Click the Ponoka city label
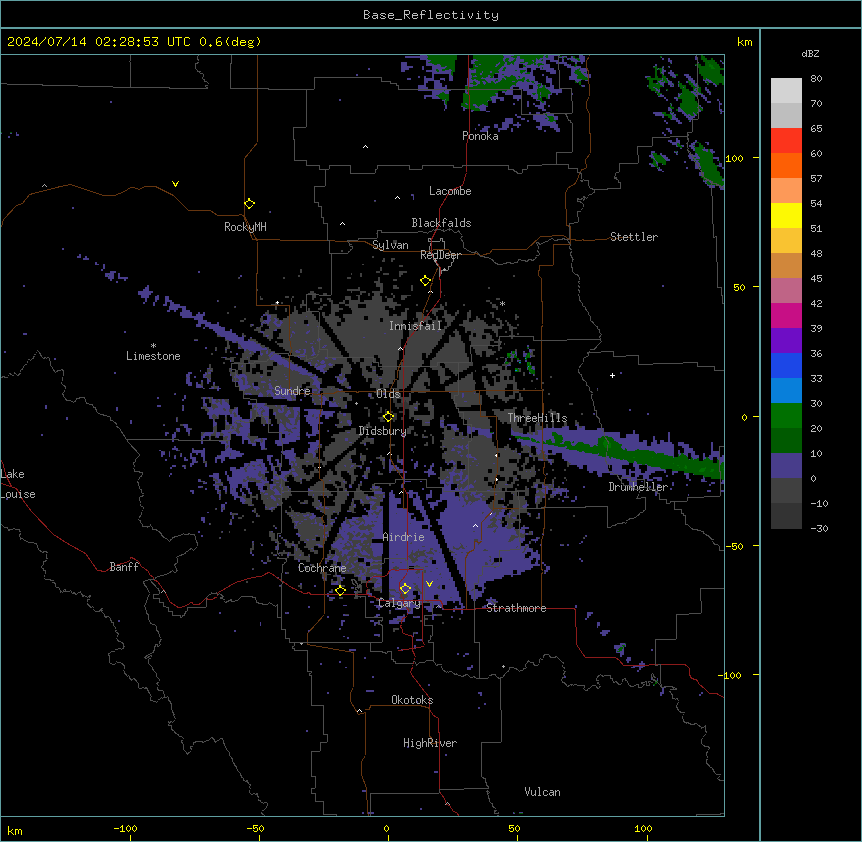Viewport: 862px width, 842px height. [x=480, y=136]
